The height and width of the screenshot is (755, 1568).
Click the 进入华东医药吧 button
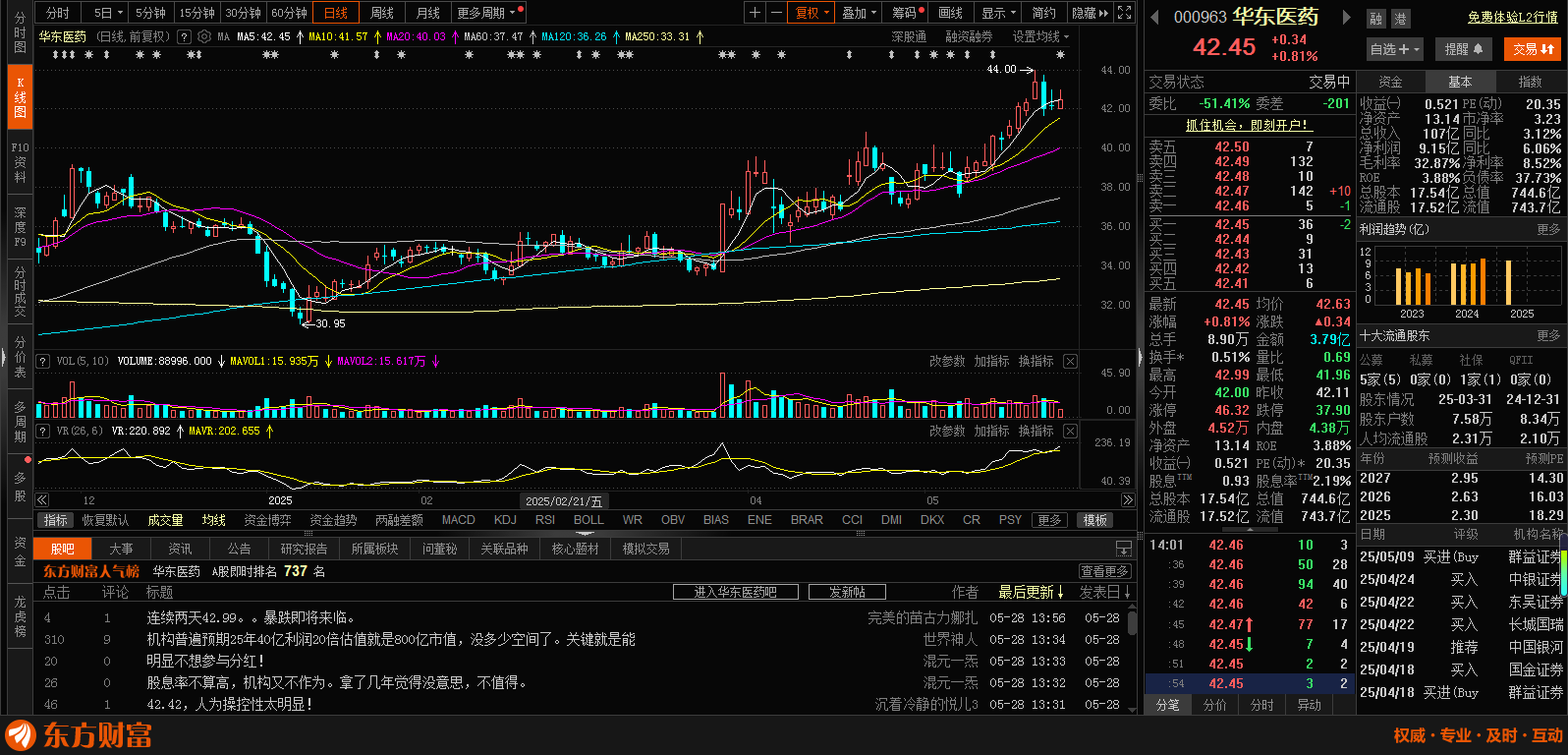735,592
